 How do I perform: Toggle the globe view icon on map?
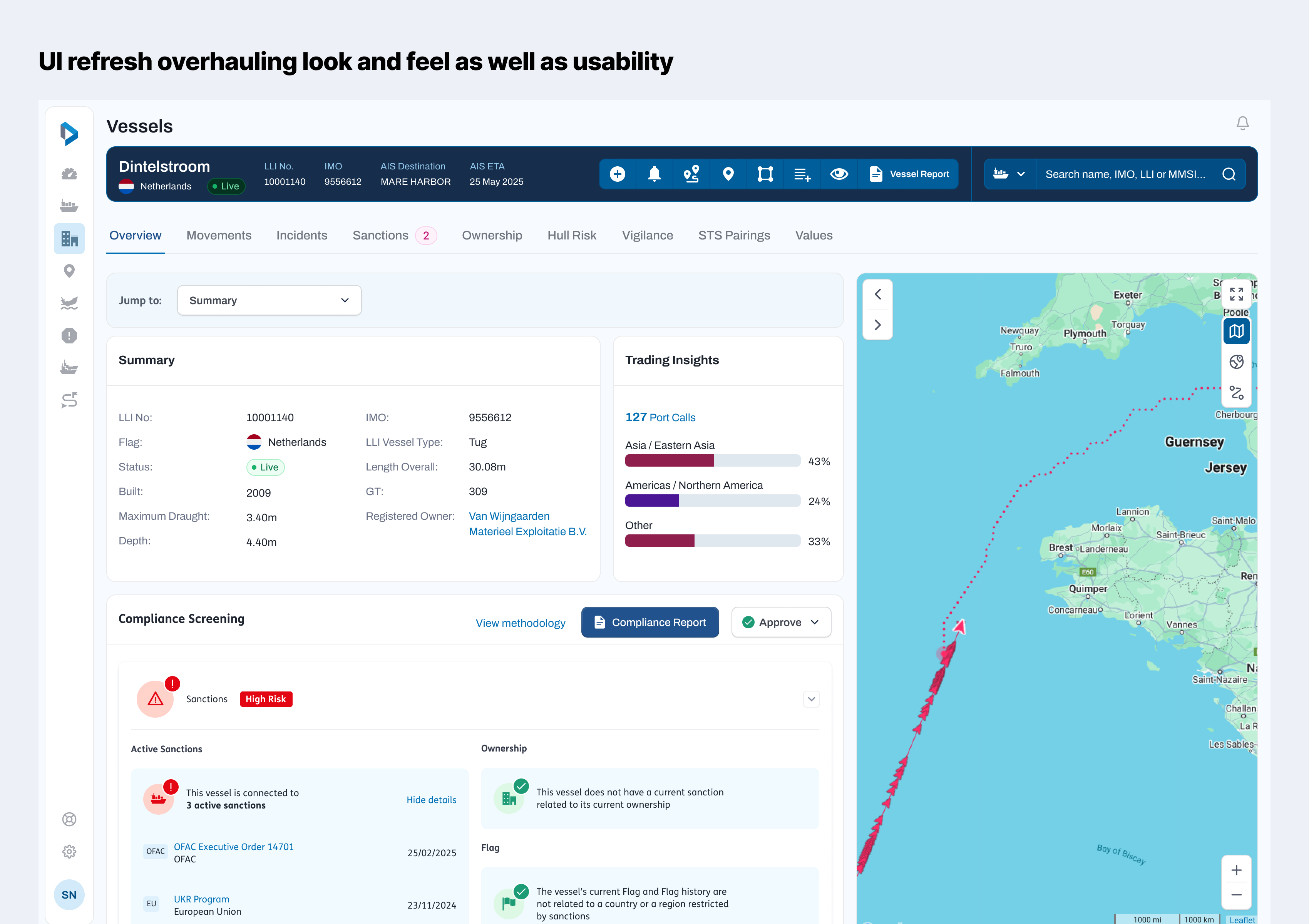pyautogui.click(x=1236, y=362)
